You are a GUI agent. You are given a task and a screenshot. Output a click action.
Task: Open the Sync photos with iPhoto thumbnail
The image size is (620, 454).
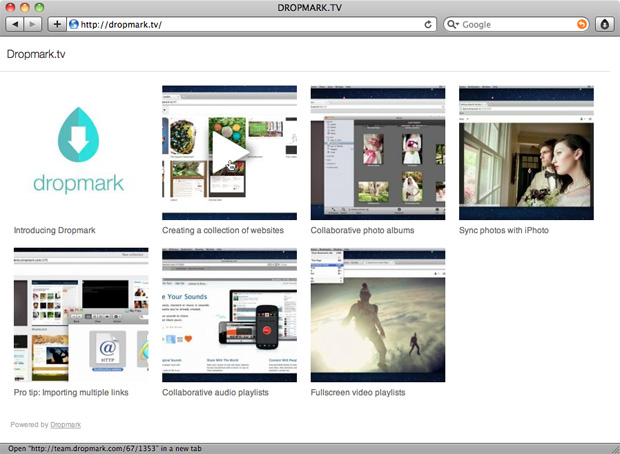pyautogui.click(x=526, y=153)
